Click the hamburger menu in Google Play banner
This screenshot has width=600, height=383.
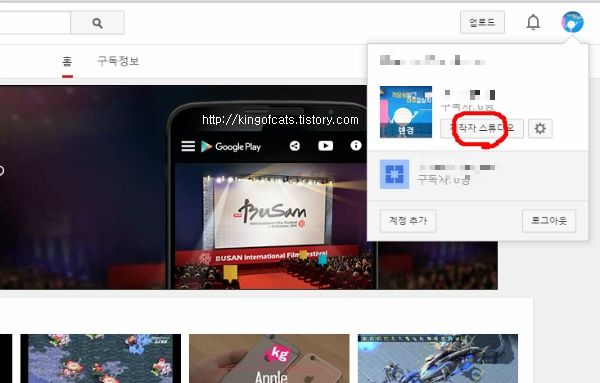tap(188, 146)
